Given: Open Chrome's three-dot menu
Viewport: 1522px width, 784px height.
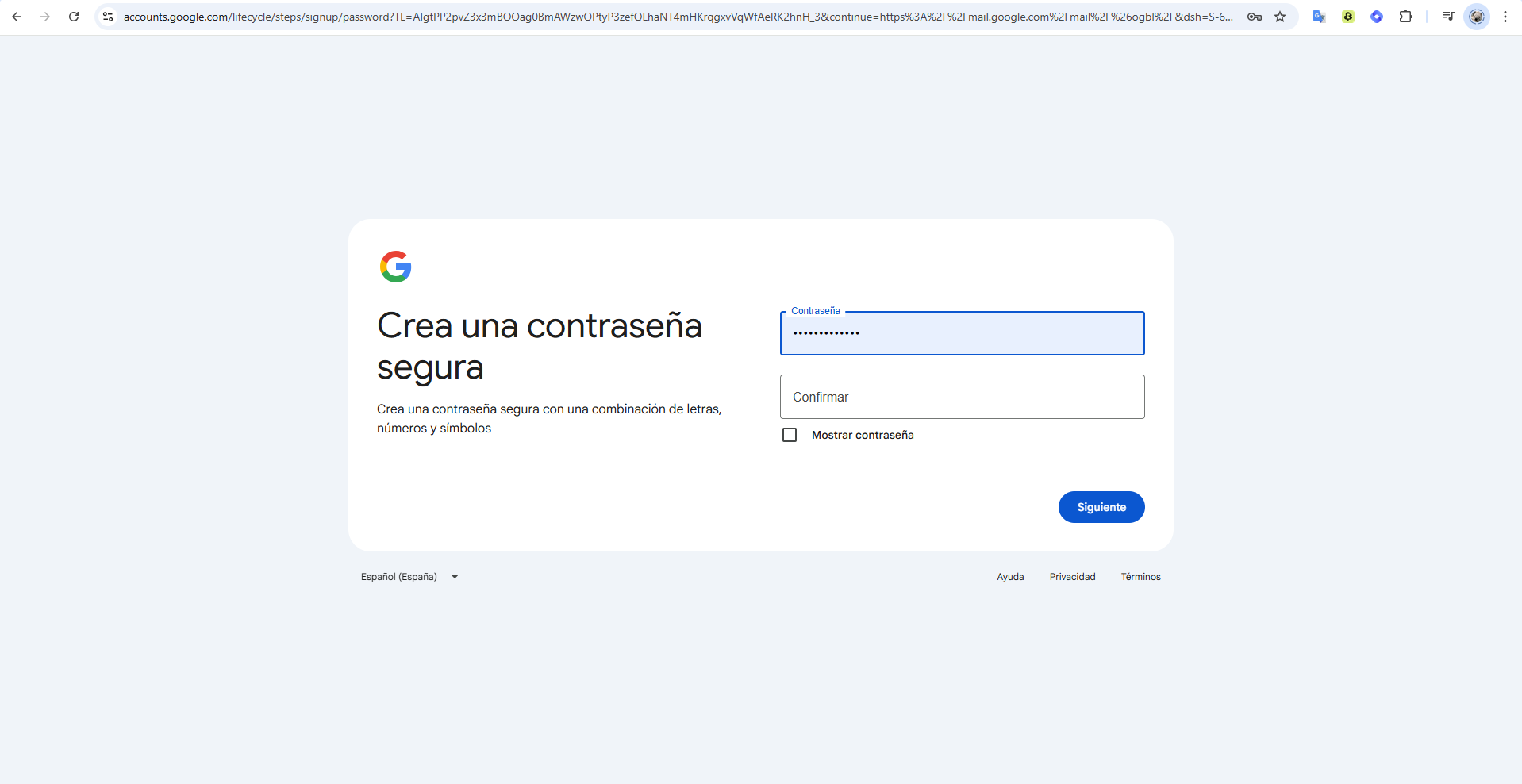Looking at the screenshot, I should pyautogui.click(x=1505, y=17).
